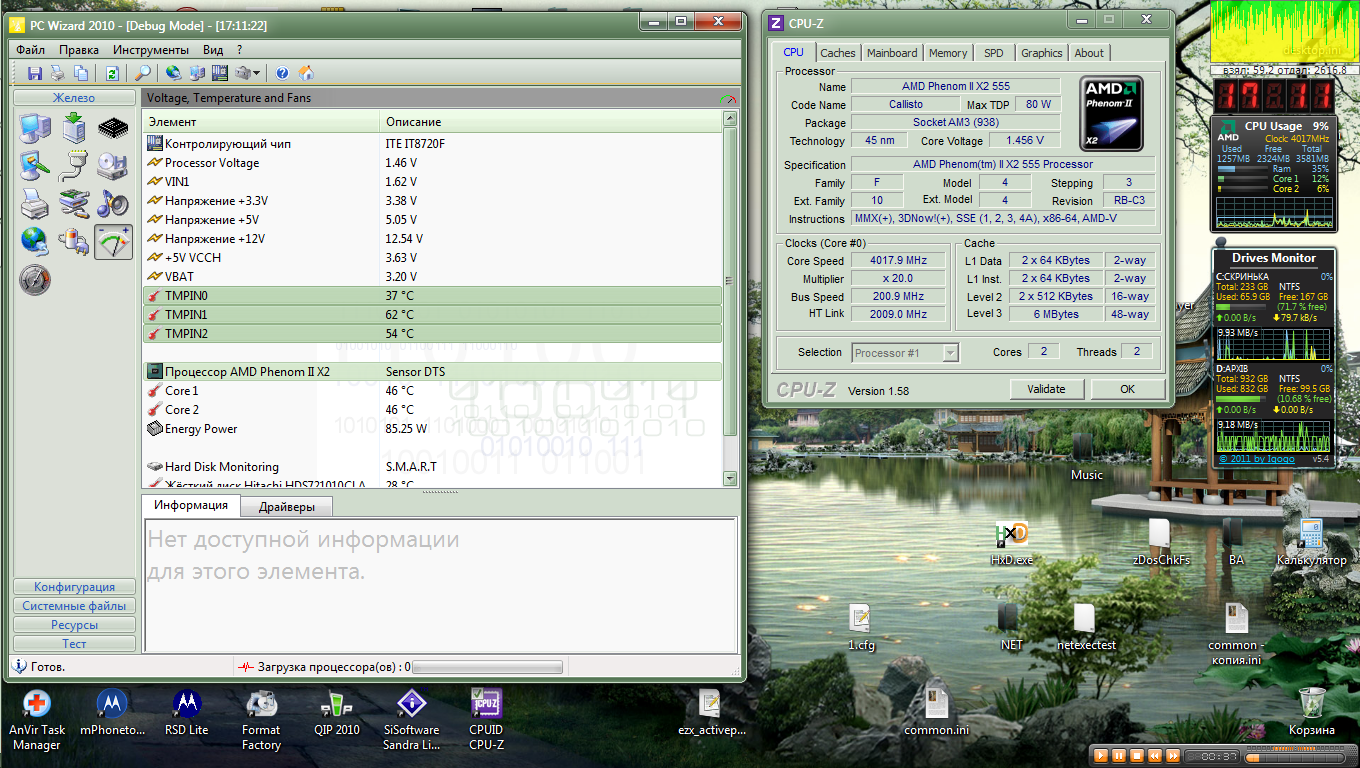Select the System Summary computer icon
The height and width of the screenshot is (768, 1360).
(35, 128)
